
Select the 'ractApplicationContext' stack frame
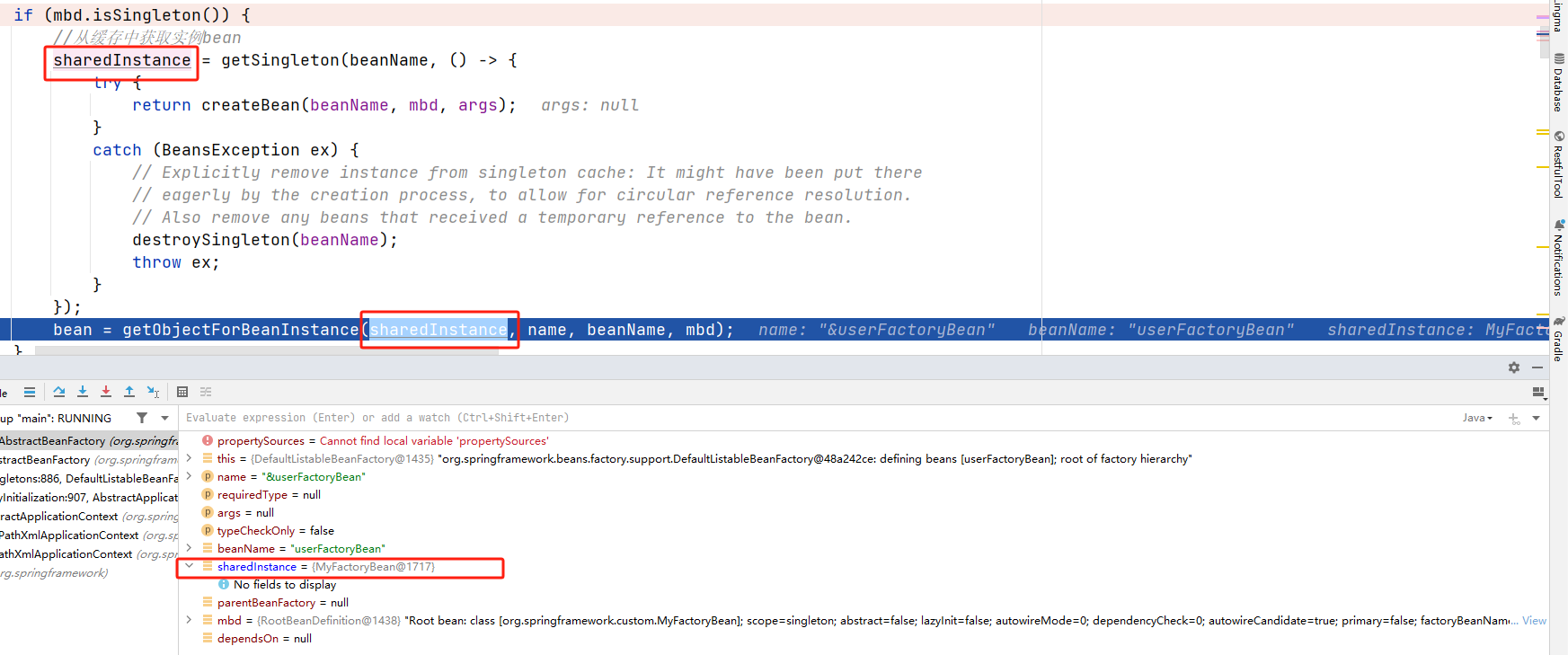coord(89,517)
